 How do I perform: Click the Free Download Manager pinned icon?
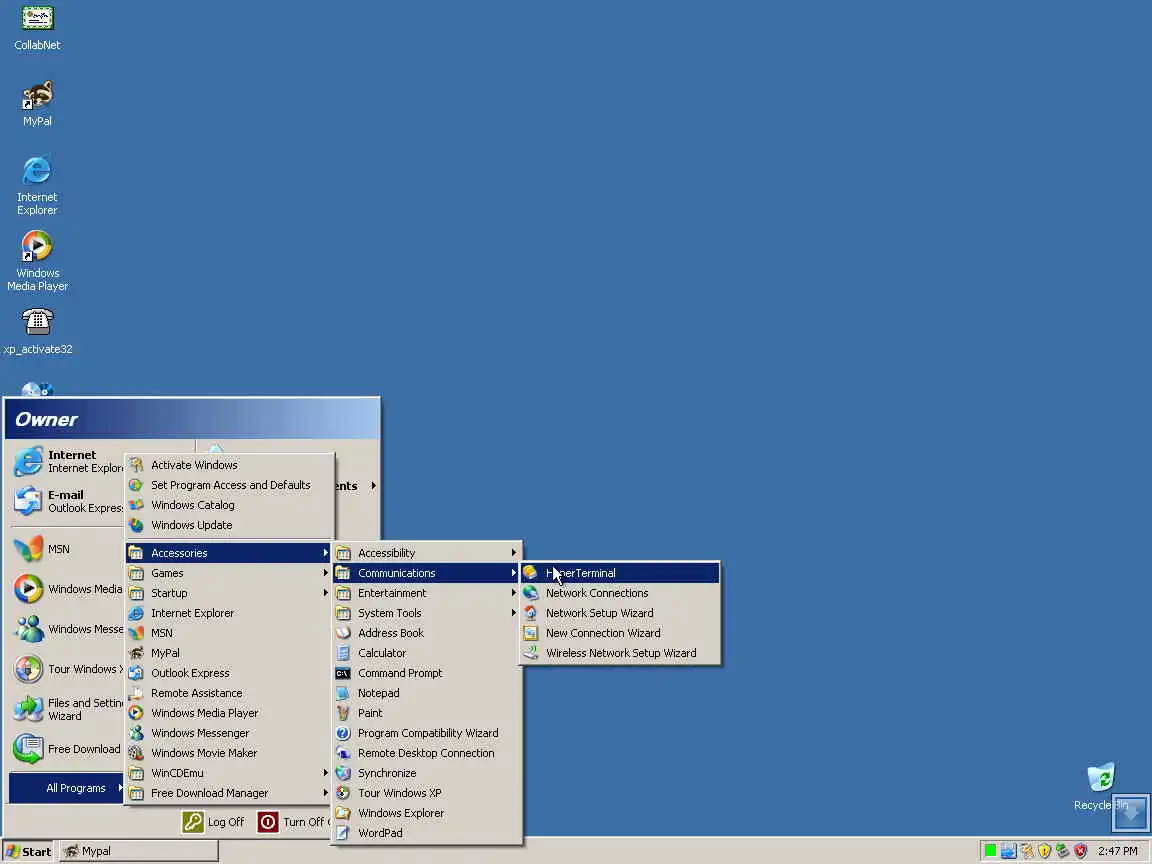click(29, 749)
